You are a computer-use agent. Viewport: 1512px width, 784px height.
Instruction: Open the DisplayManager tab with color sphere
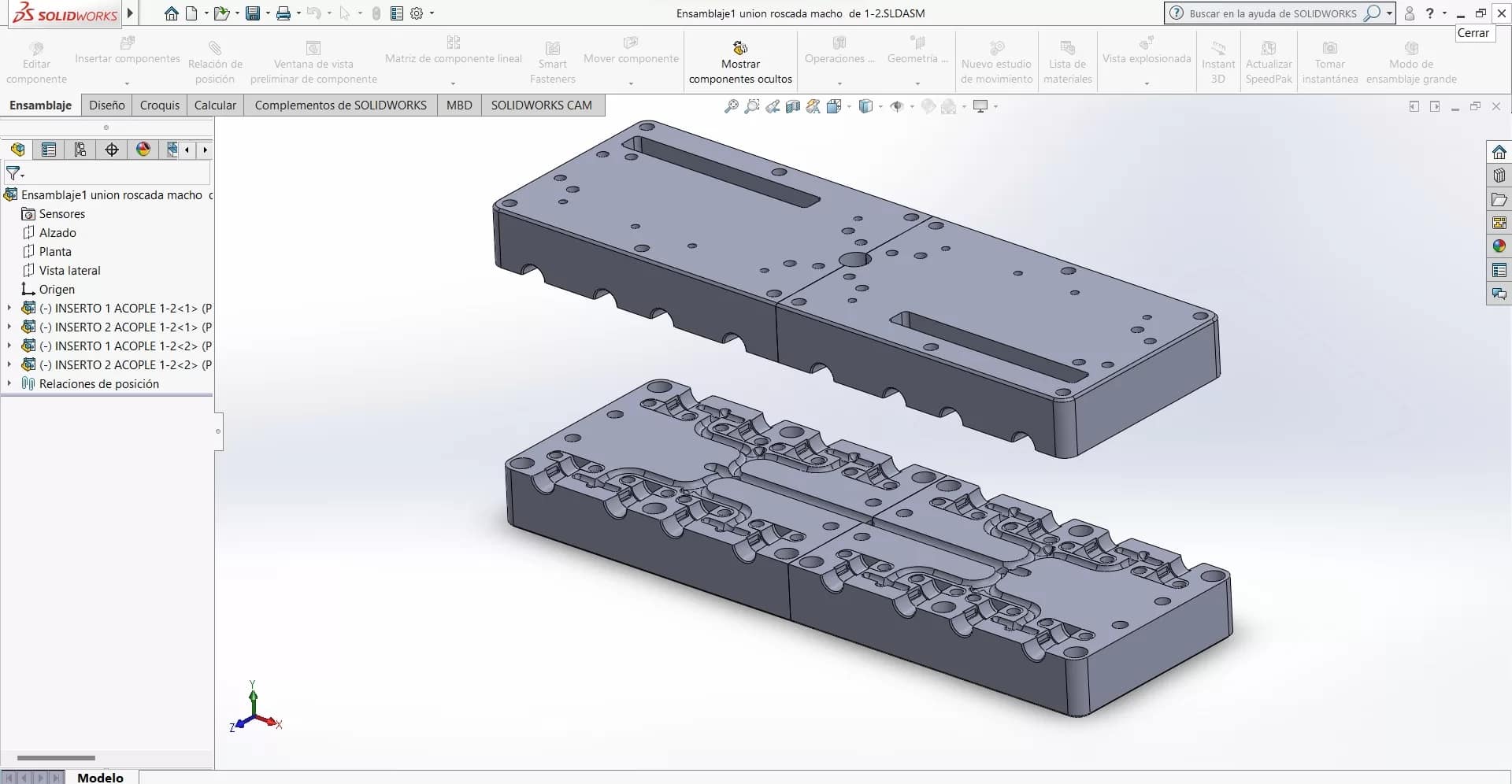click(x=143, y=150)
